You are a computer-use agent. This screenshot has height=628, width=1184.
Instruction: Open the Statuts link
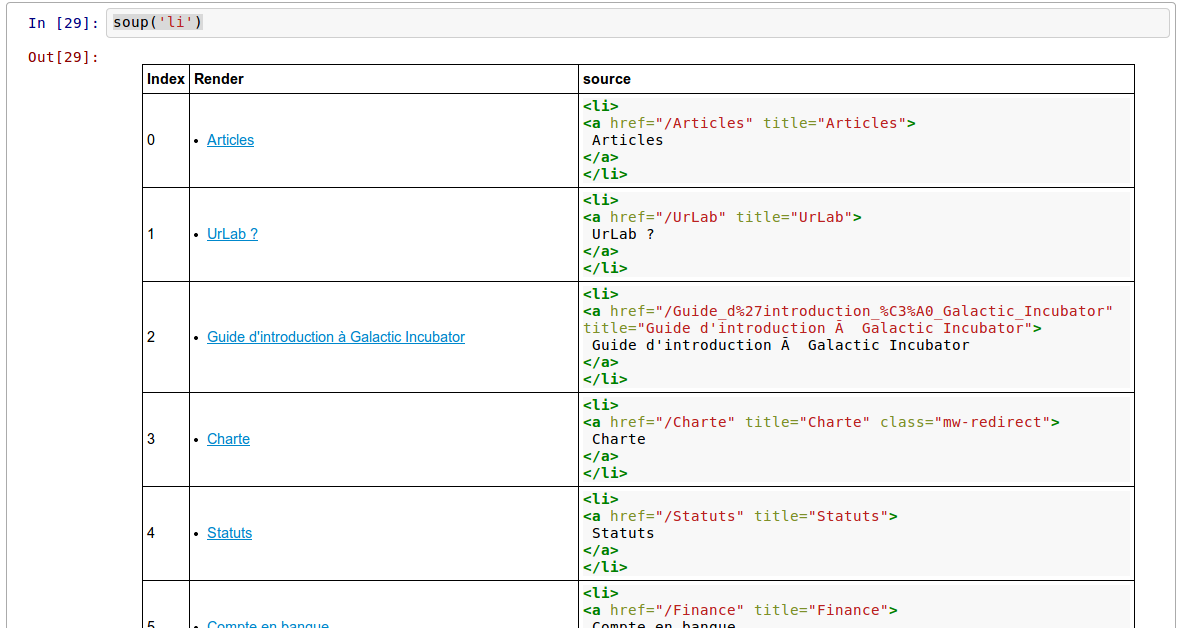point(230,533)
